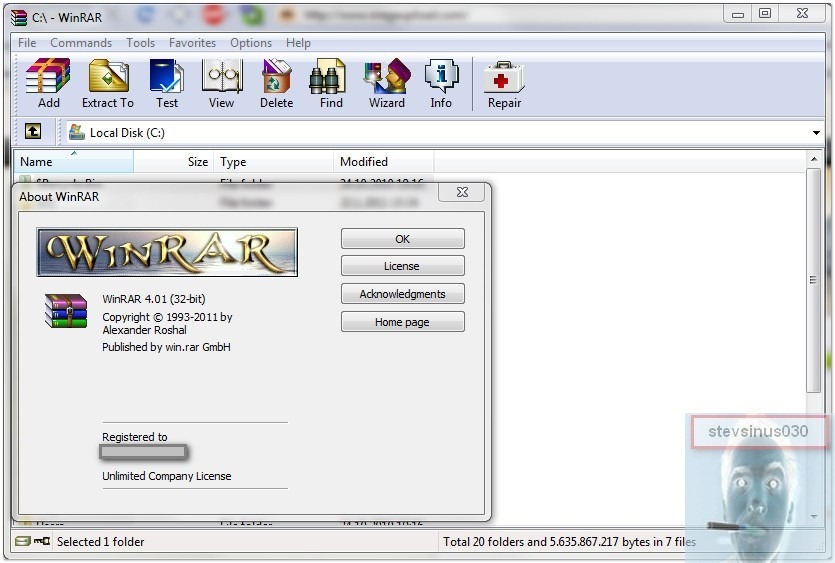Open the View file tool

click(x=222, y=84)
